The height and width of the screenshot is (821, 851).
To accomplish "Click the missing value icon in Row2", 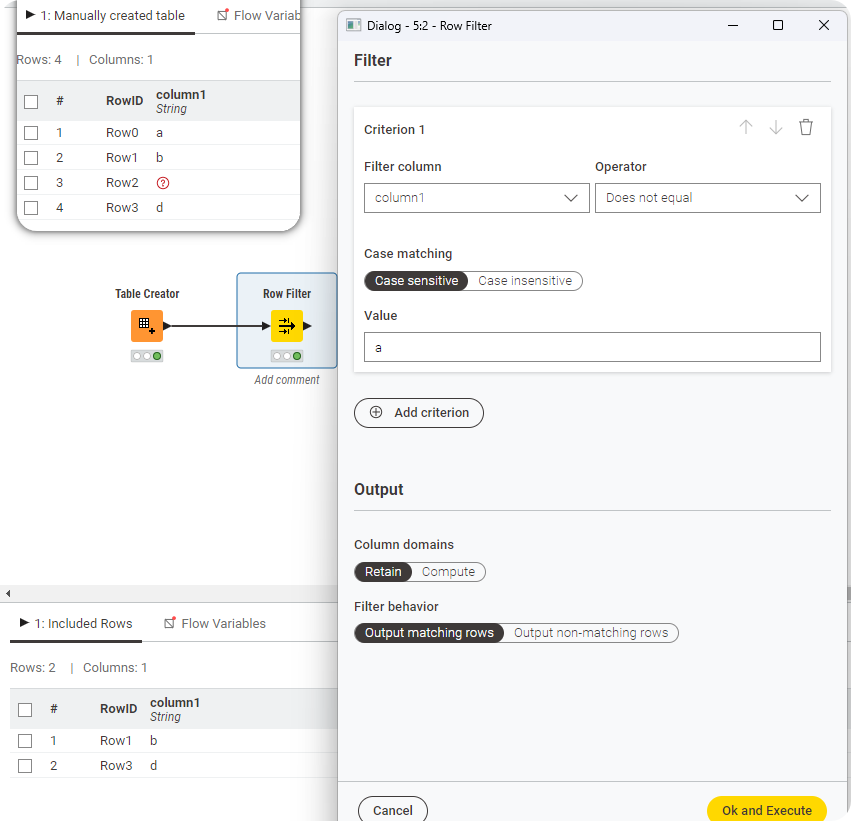I will (x=163, y=183).
